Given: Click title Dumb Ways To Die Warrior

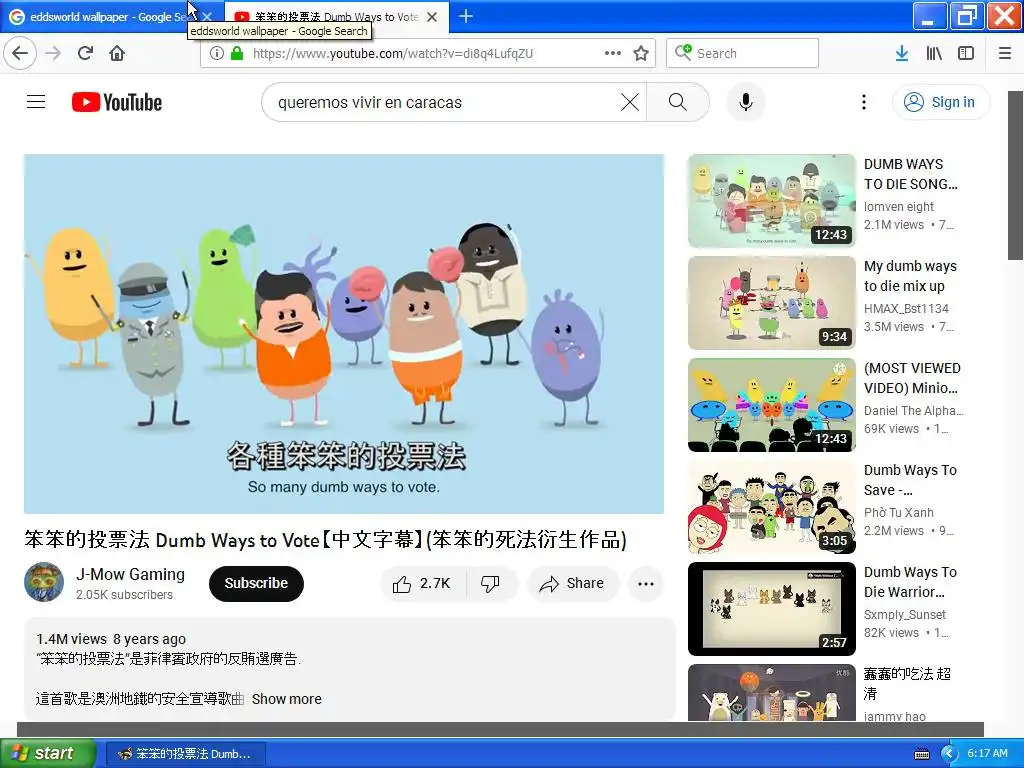Looking at the screenshot, I should click(x=910, y=581).
